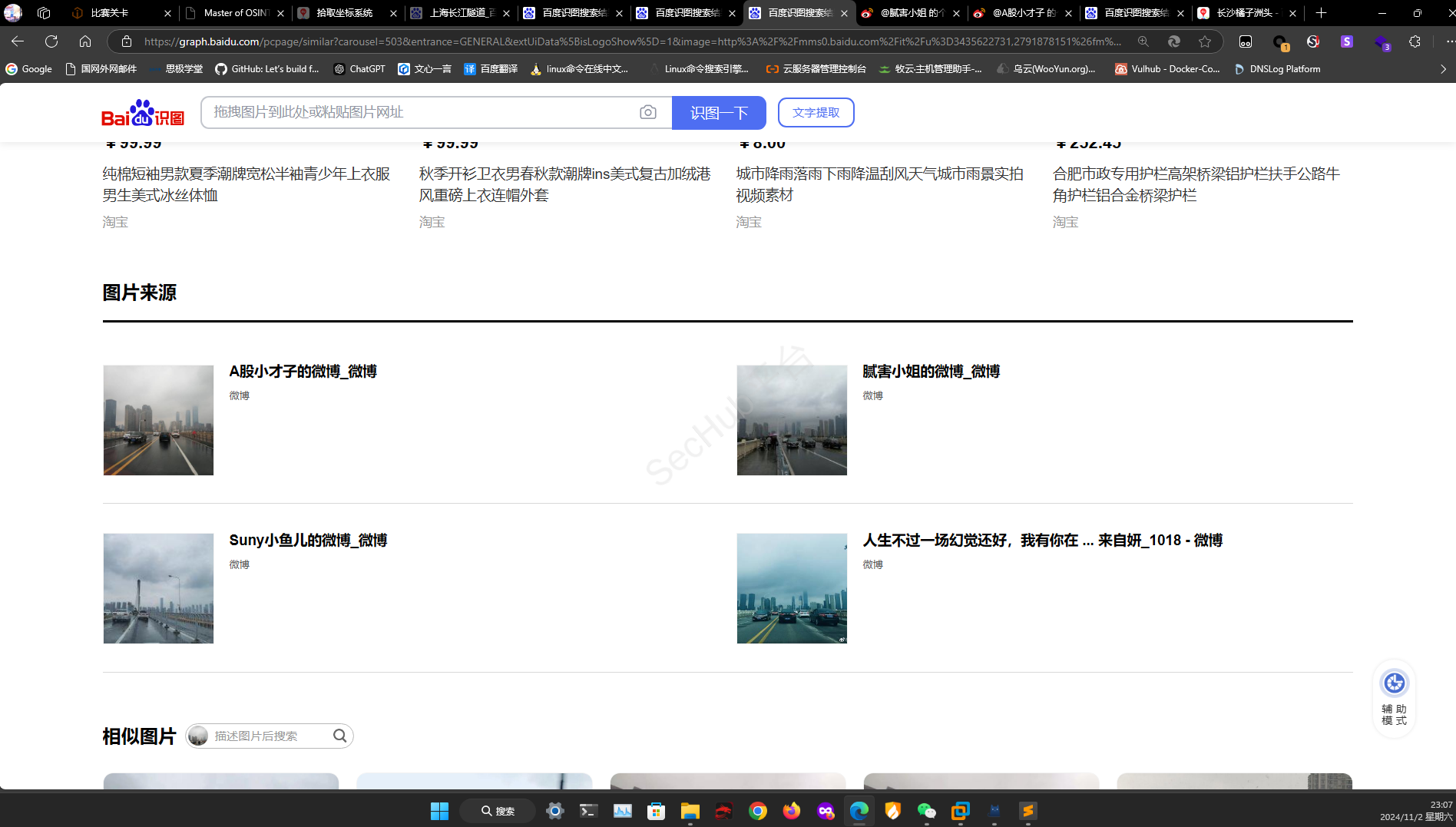Click Suny小鱼儿 bridge thumbnail
1456x827 pixels.
[x=158, y=588]
